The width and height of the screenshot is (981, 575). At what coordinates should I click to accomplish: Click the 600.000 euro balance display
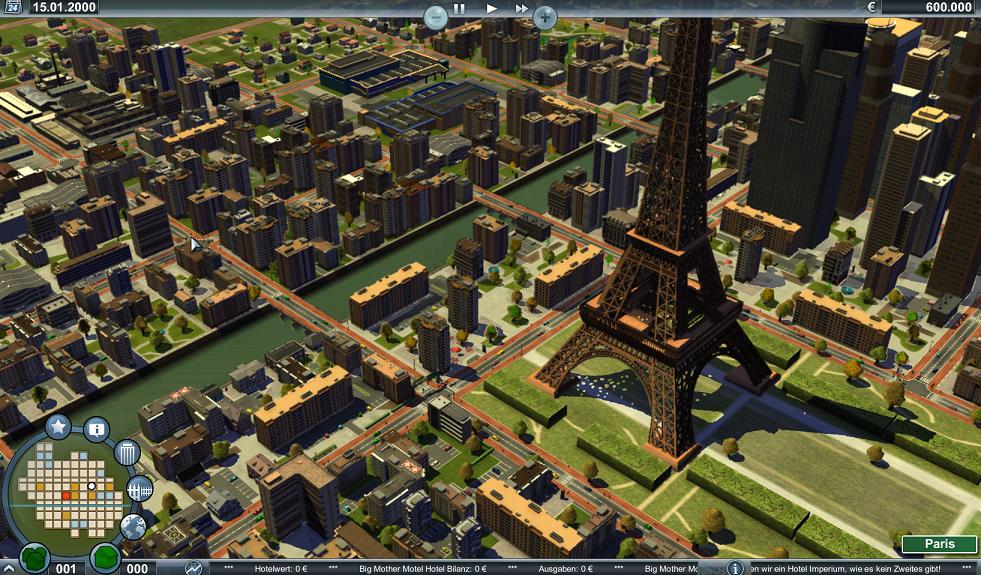coord(931,7)
